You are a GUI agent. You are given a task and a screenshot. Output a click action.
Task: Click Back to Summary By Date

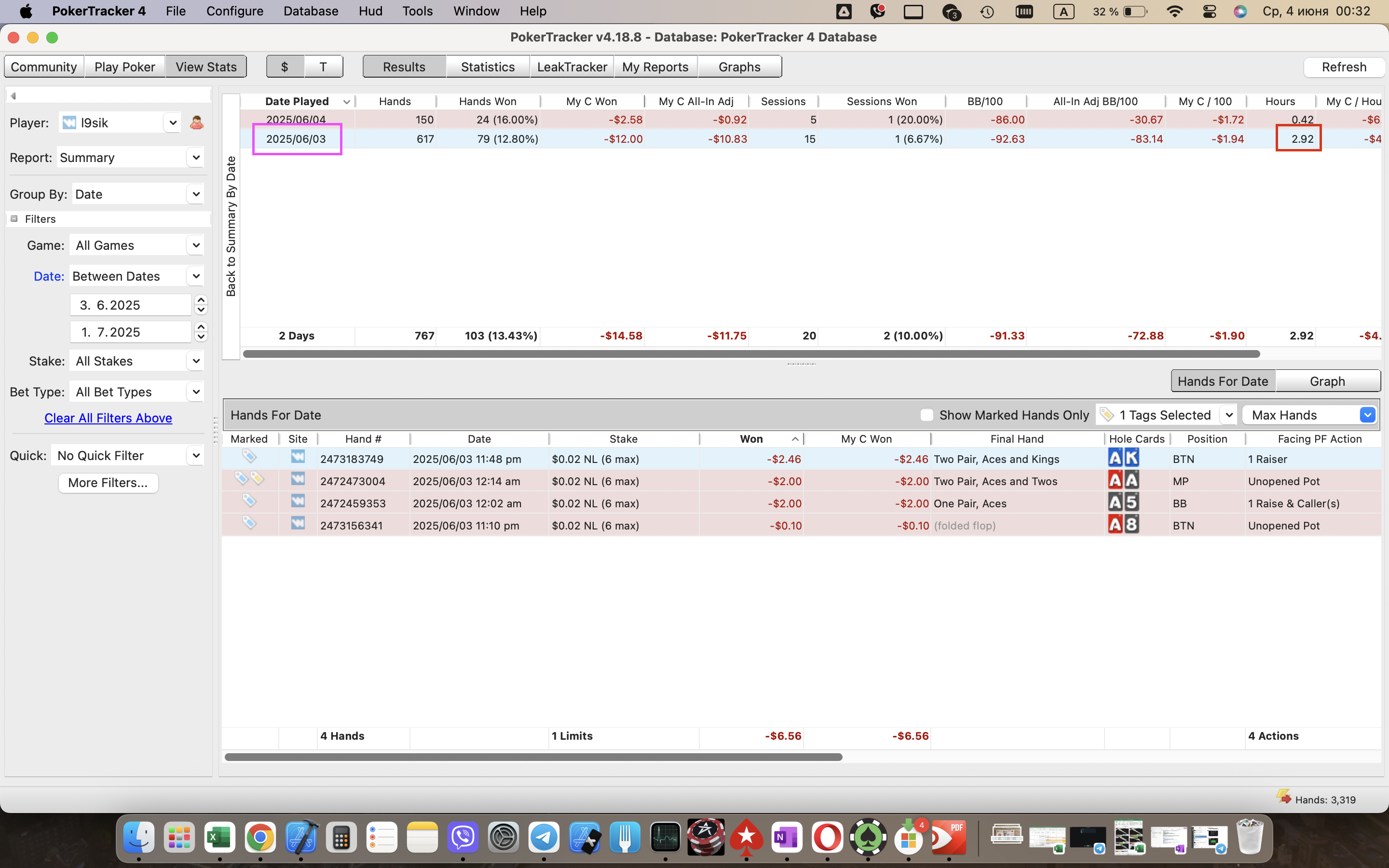coord(231,226)
